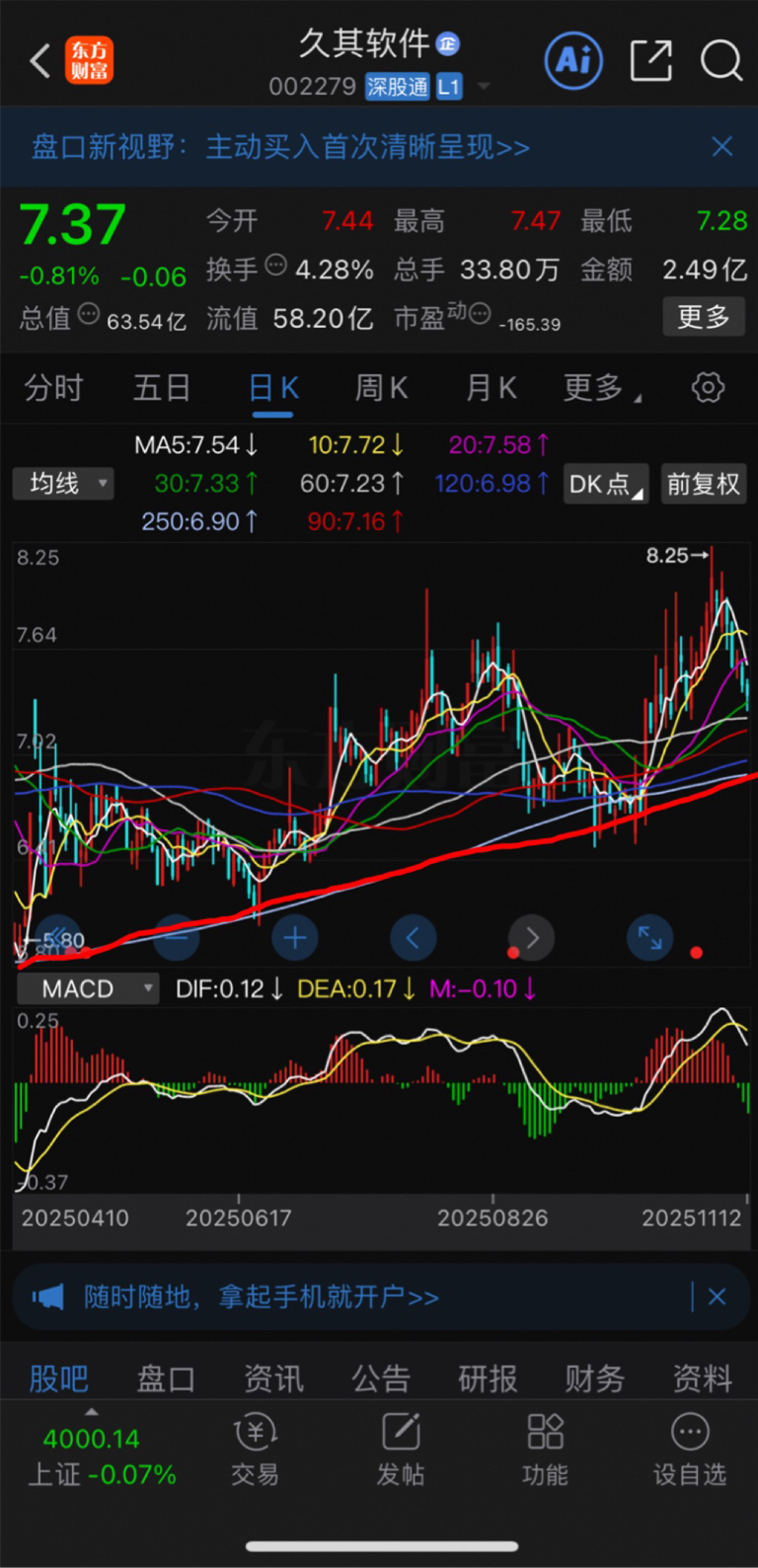758x1568 pixels.
Task: Tap the 8.25 high marker on chart
Action: click(x=677, y=556)
